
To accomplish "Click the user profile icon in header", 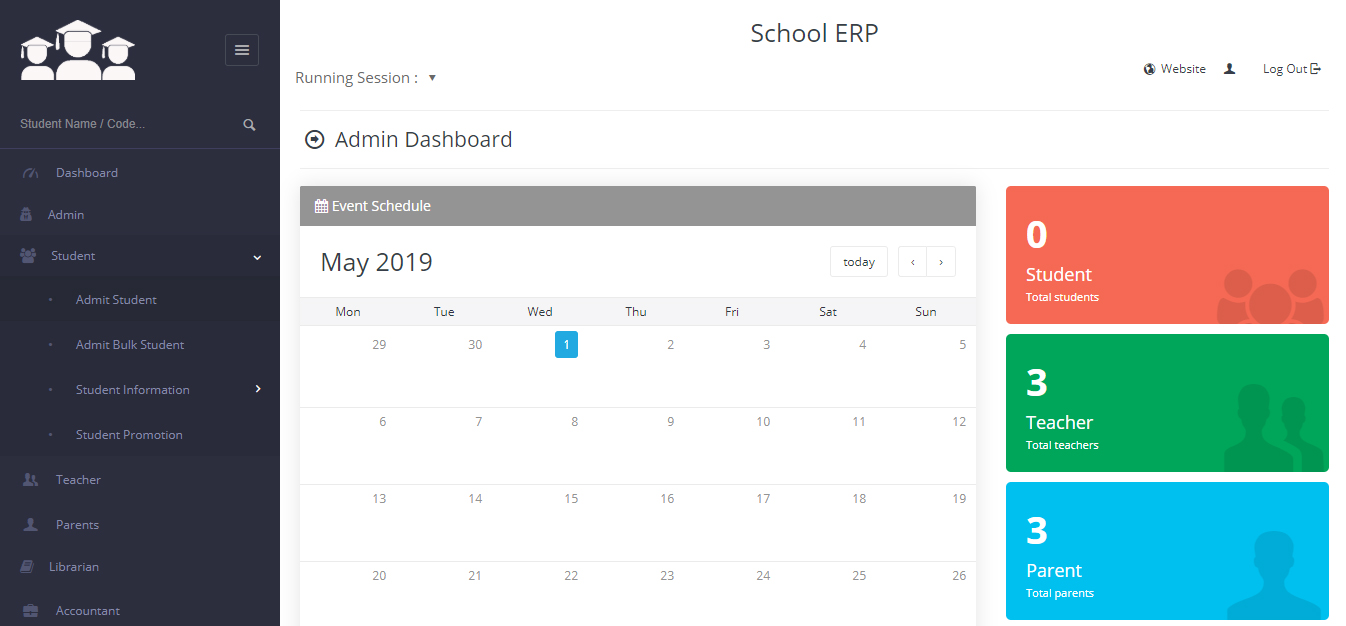I will [1229, 69].
